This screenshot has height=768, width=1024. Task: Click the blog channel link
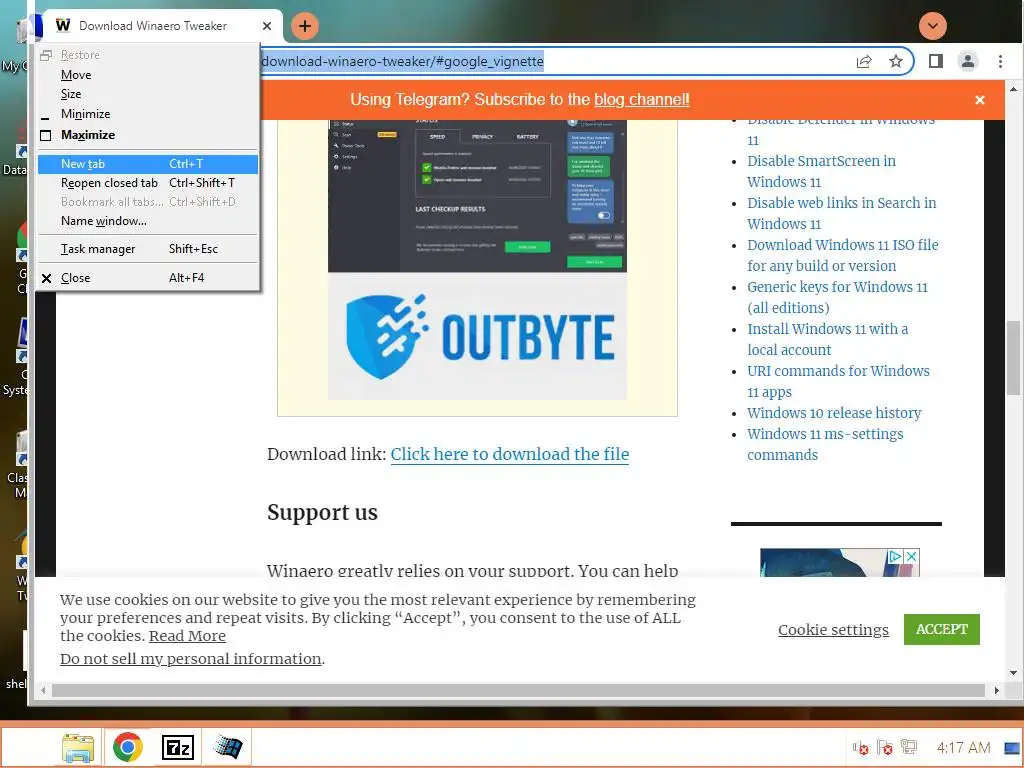click(x=641, y=100)
